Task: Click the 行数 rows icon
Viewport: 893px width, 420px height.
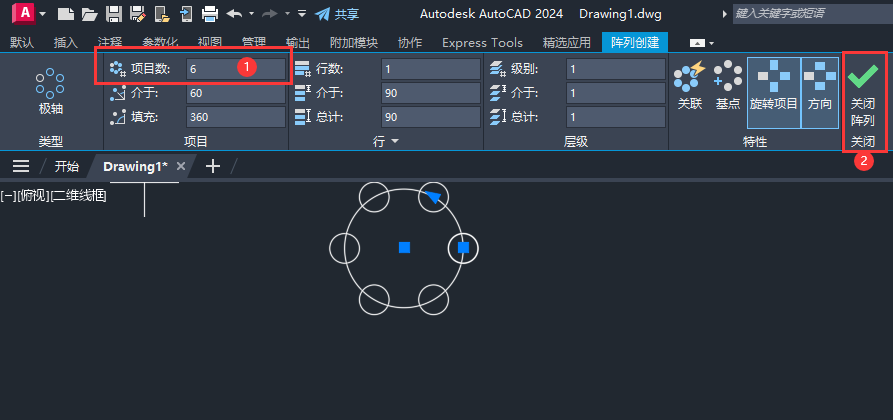Action: pos(302,69)
